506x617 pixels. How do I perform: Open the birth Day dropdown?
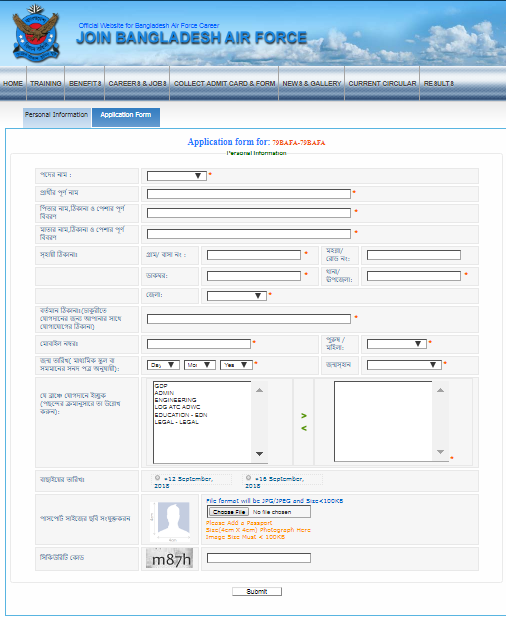pyautogui.click(x=163, y=365)
